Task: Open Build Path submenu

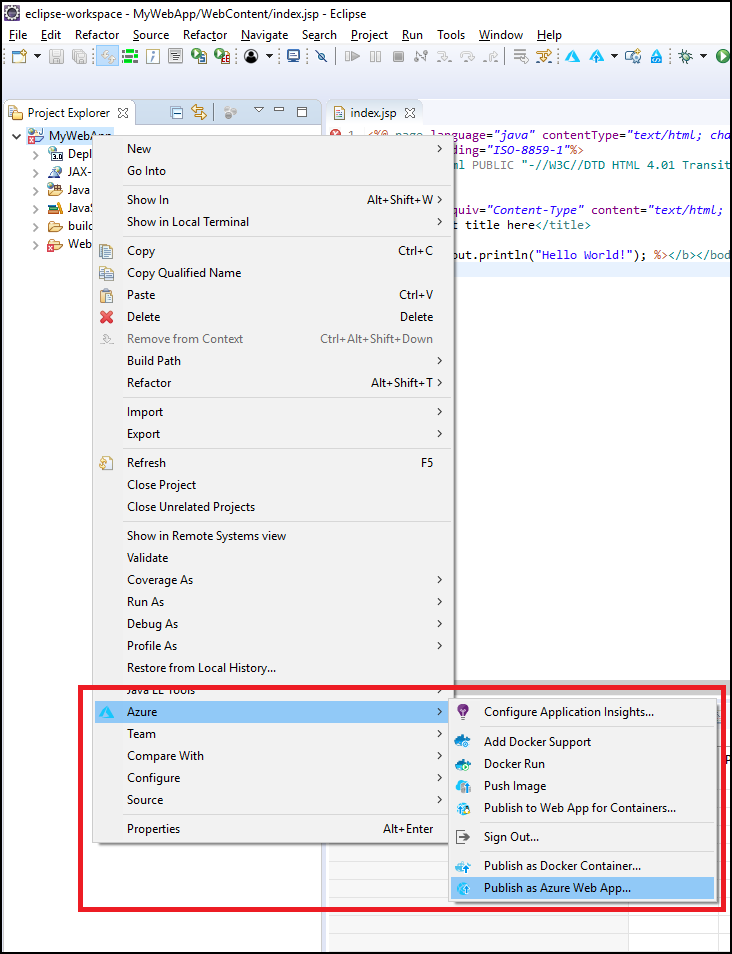Action: coord(273,361)
